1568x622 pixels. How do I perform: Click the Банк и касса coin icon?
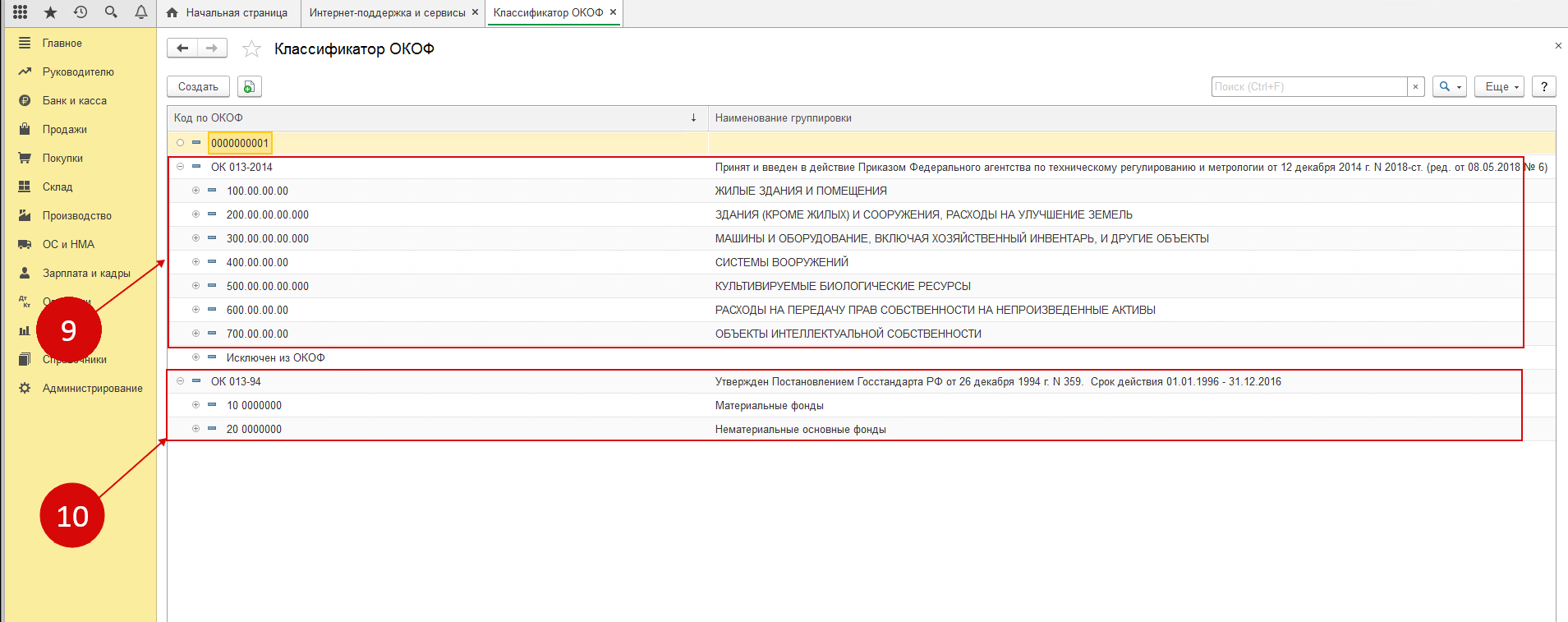pos(25,100)
